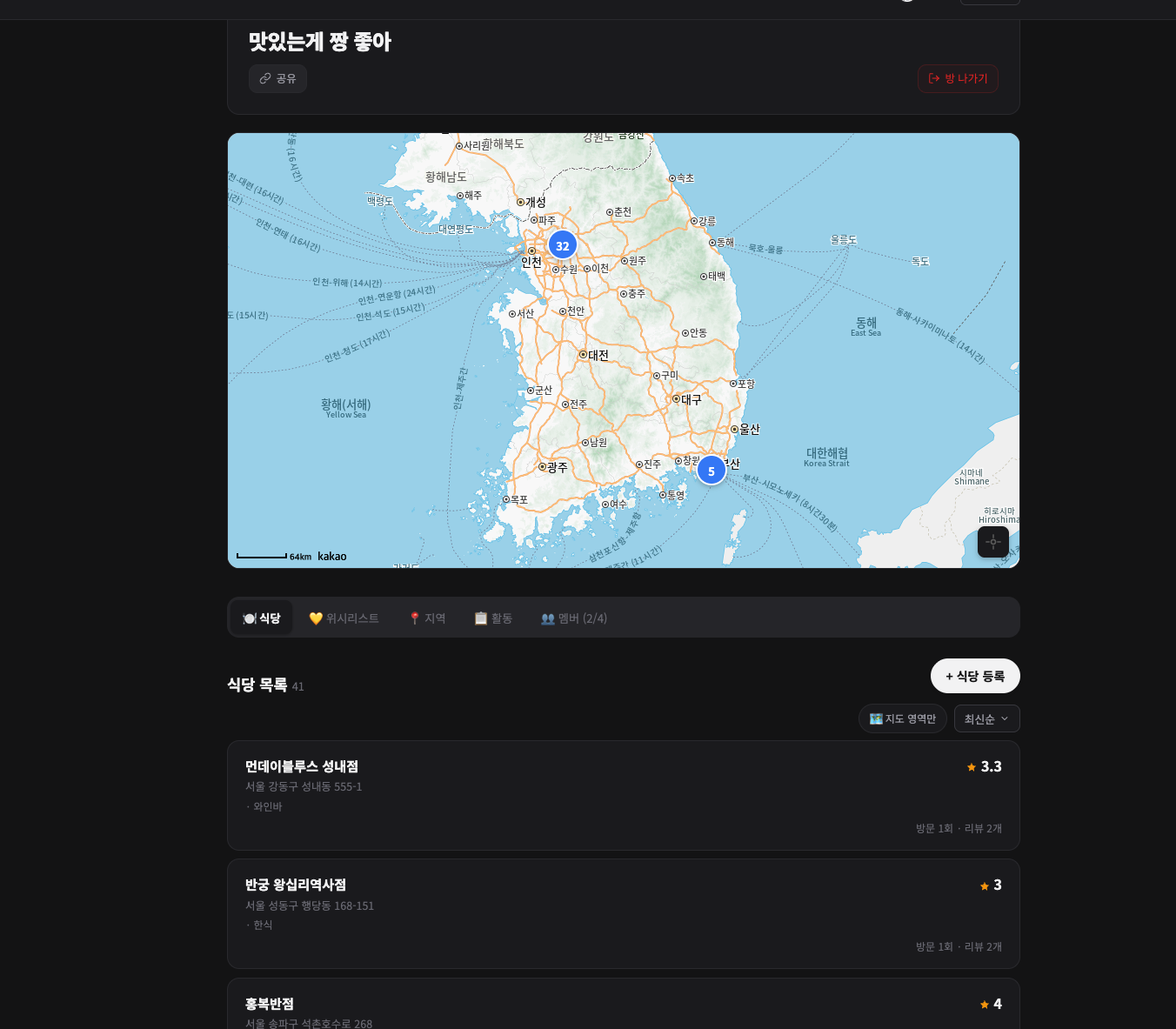
Task: Switch to the 위시리스트 tab
Action: coord(344,618)
